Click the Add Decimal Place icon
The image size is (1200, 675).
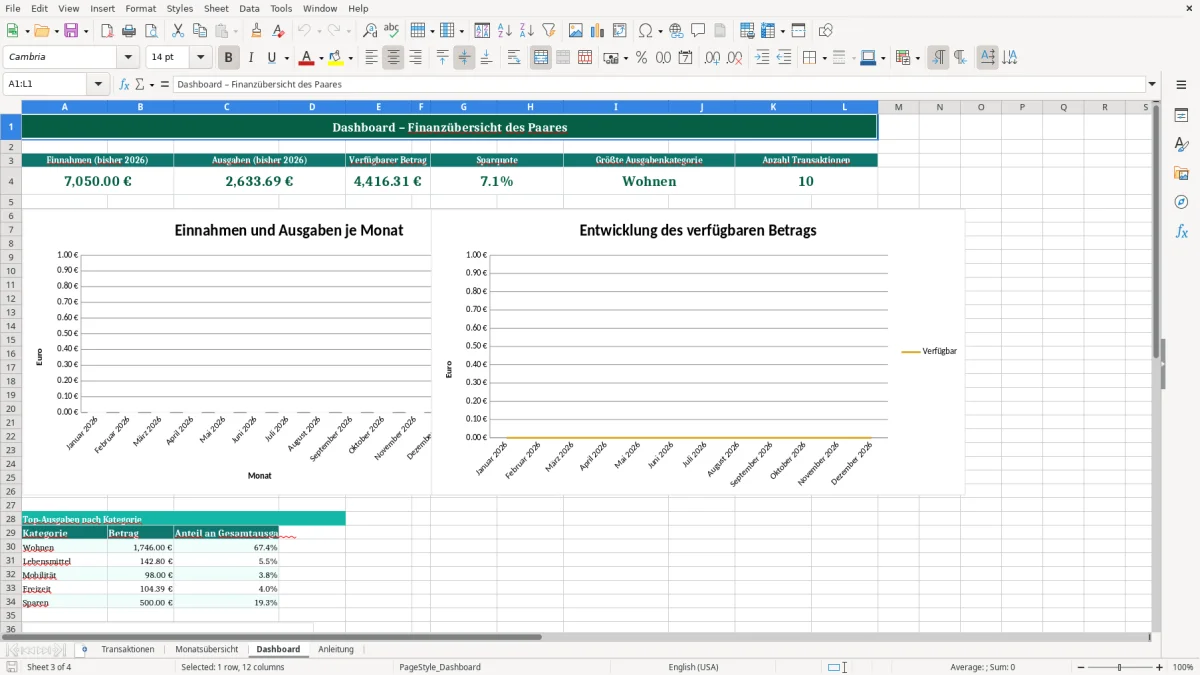pyautogui.click(x=713, y=58)
